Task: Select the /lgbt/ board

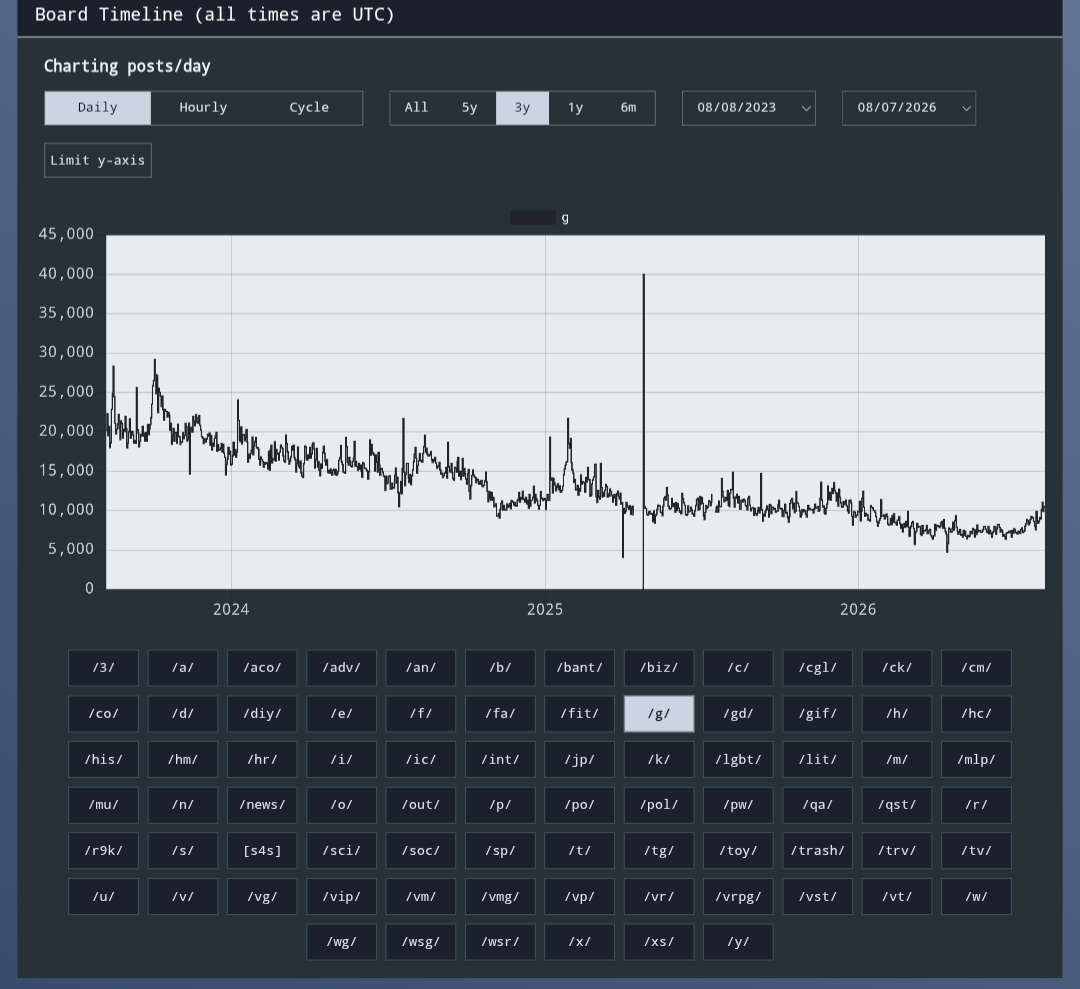Action: tap(738, 760)
